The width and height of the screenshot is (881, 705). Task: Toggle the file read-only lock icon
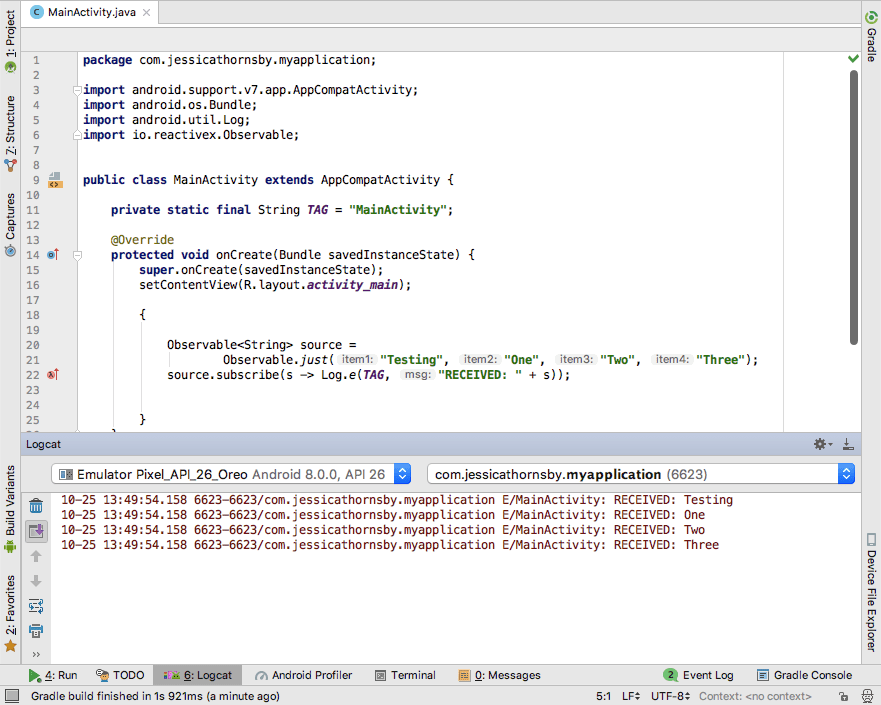pyautogui.click(x=843, y=696)
